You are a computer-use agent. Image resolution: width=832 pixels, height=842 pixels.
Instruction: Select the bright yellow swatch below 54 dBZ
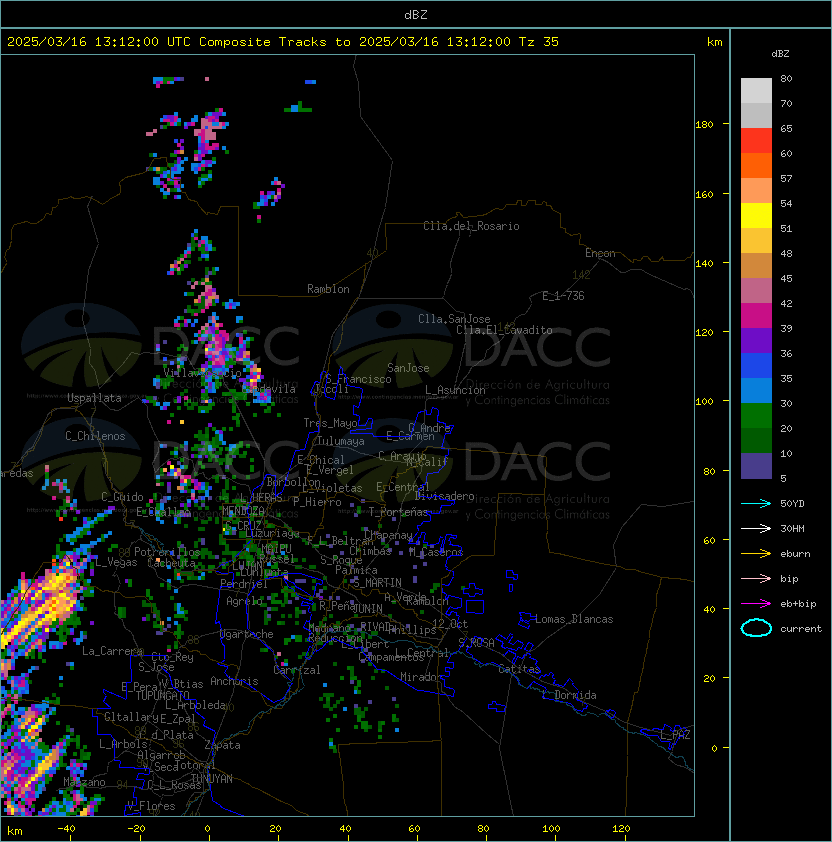click(x=756, y=216)
